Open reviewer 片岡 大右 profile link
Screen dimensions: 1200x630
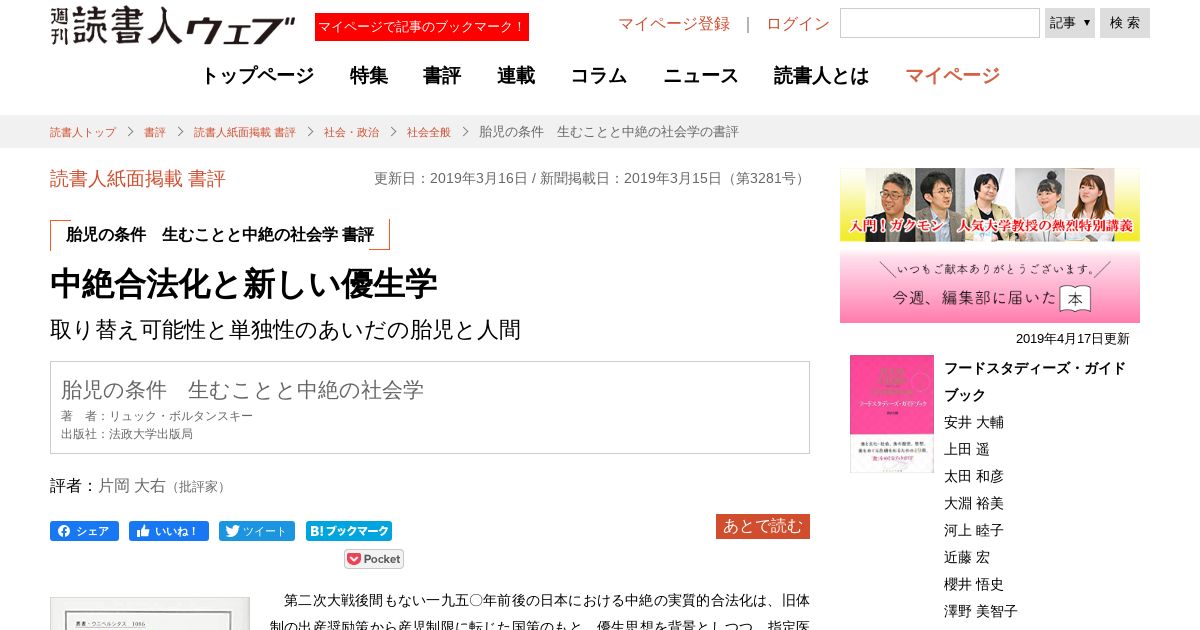point(132,486)
